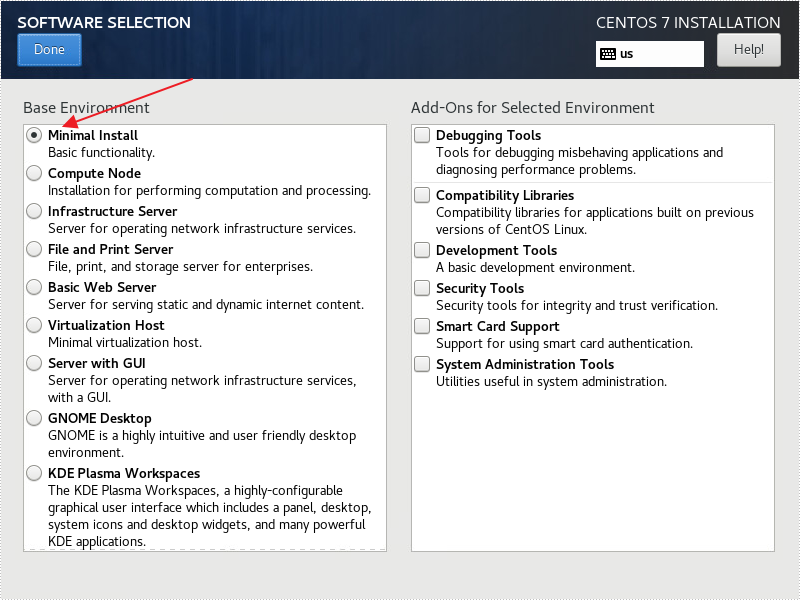Open the Help! button

tap(748, 49)
